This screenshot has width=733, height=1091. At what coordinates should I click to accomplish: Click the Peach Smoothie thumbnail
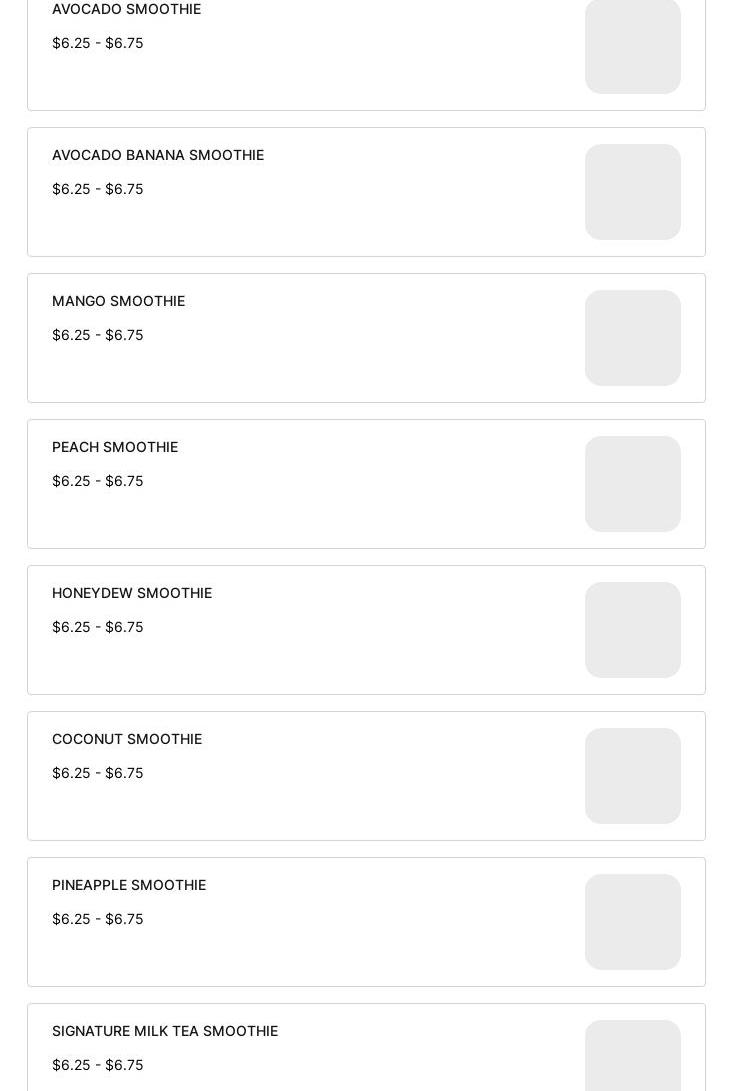coord(632,484)
